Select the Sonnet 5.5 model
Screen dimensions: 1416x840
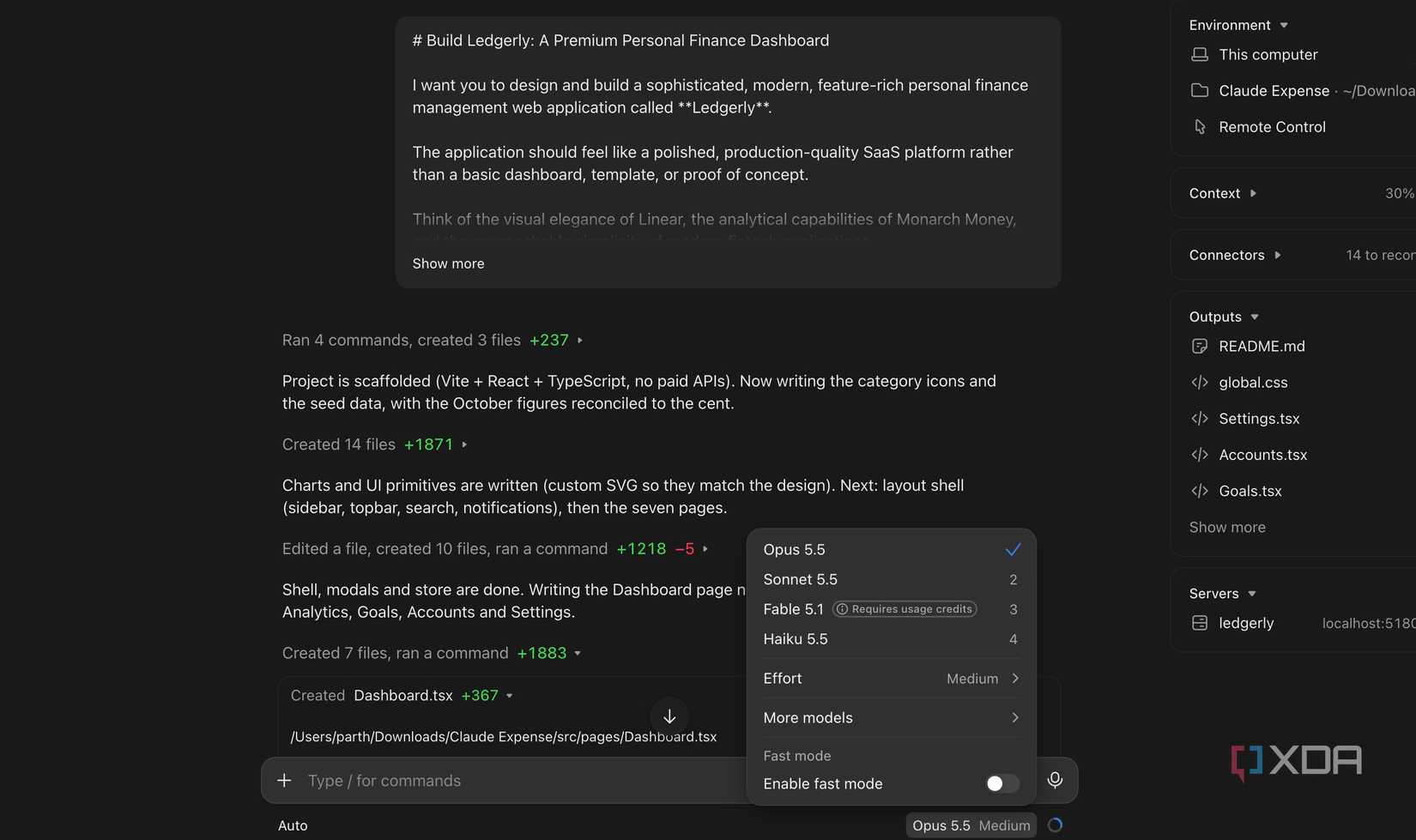891,580
